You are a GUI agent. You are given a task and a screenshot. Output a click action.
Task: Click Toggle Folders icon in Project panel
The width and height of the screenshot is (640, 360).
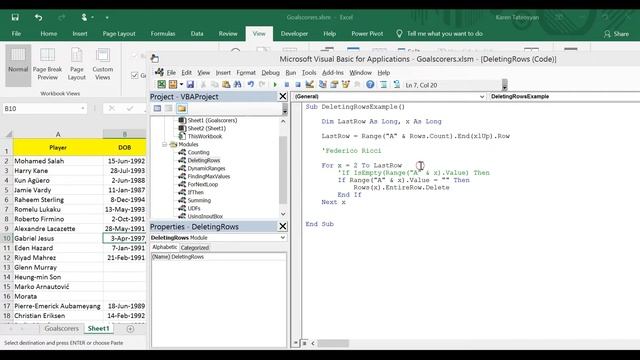[182, 109]
